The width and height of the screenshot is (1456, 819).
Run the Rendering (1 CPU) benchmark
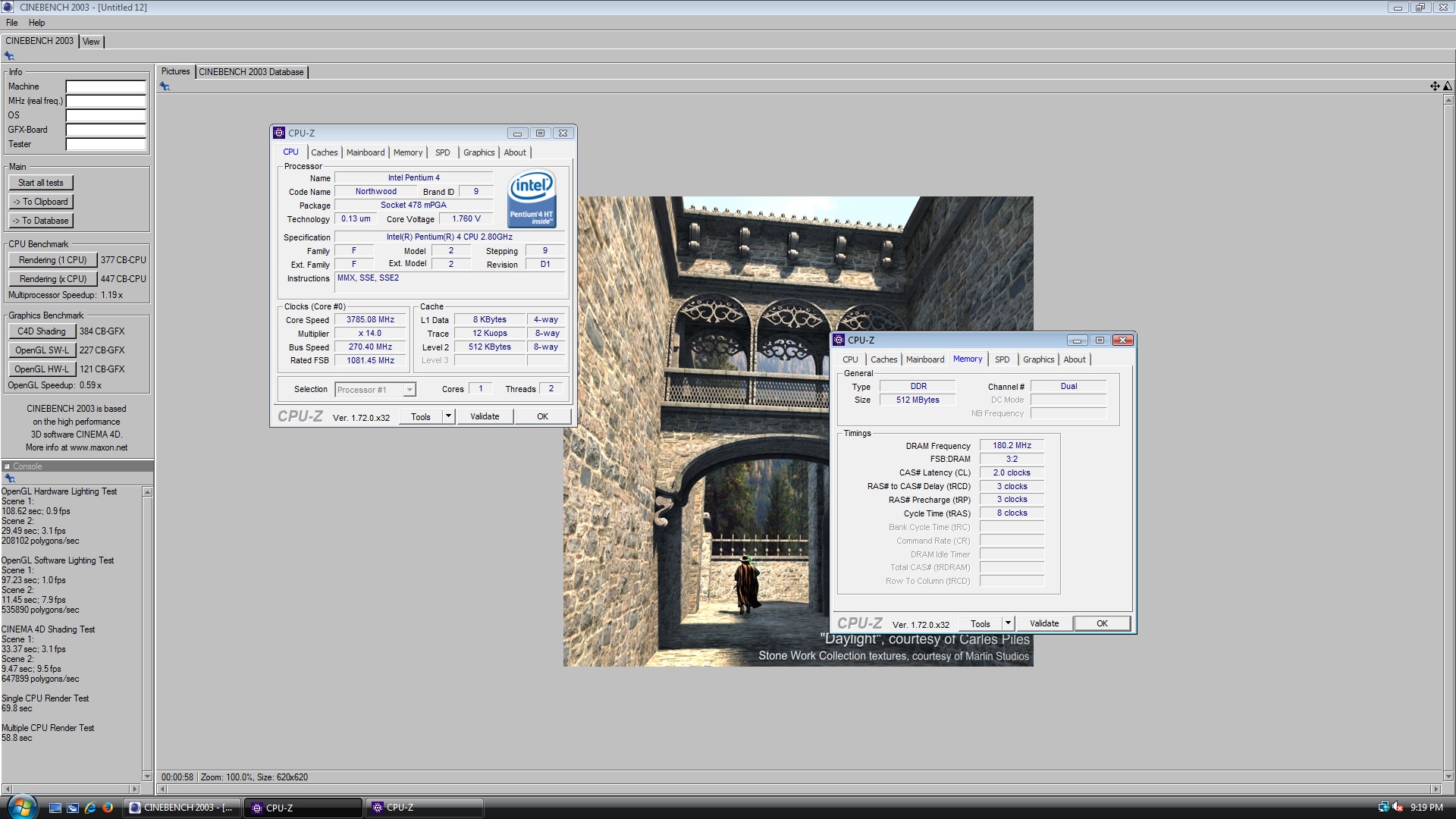click(x=53, y=260)
